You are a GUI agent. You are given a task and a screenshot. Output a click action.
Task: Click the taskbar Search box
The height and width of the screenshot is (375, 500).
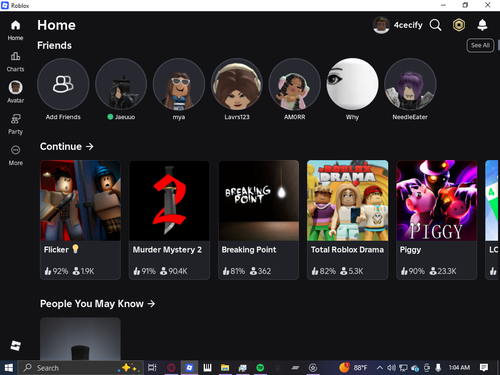click(80, 368)
